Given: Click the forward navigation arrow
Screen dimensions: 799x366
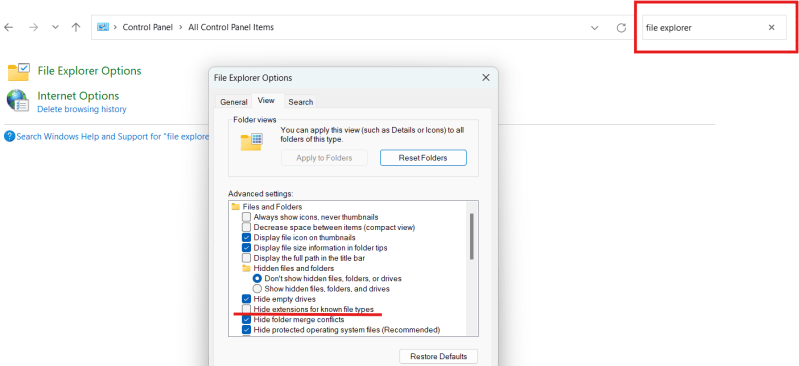Looking at the screenshot, I should [34, 28].
